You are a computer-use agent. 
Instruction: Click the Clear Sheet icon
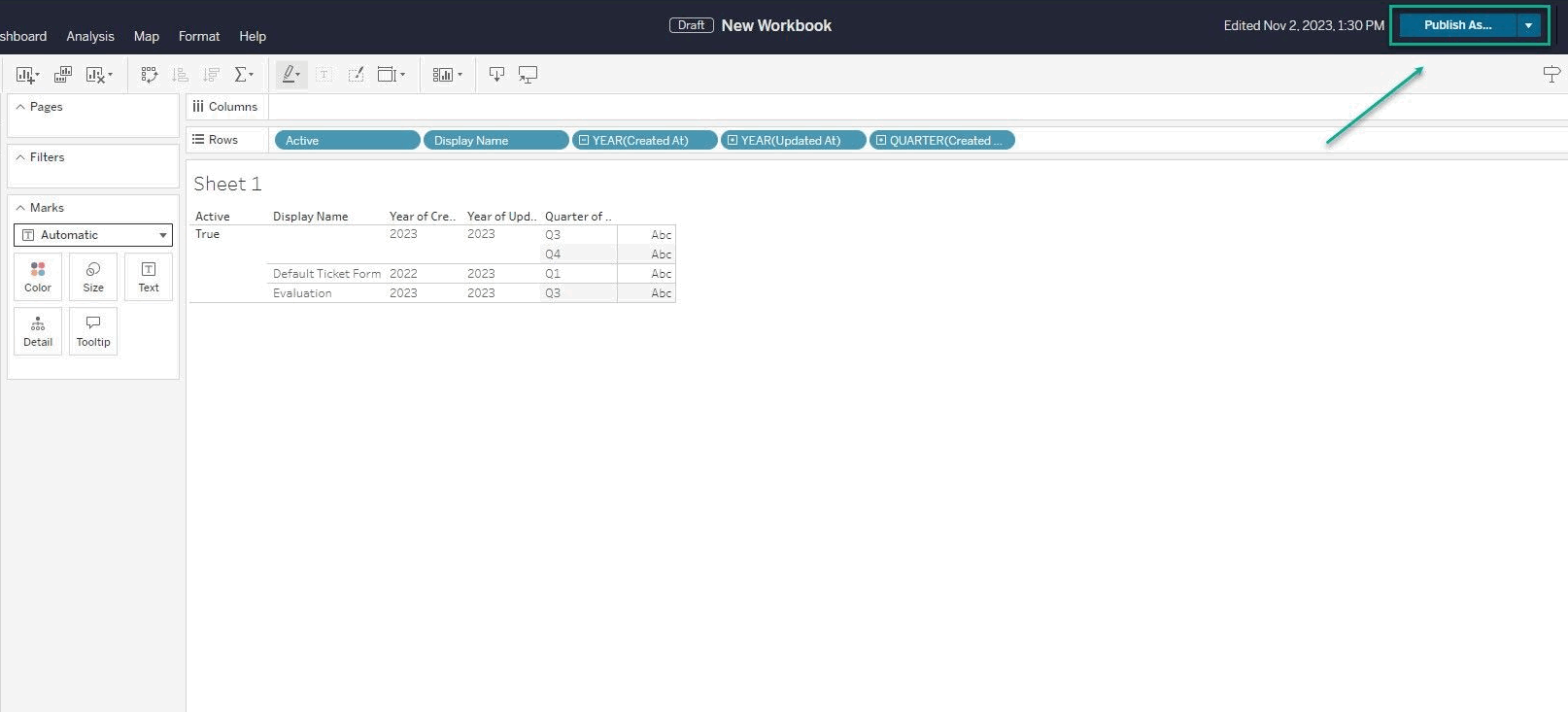[96, 75]
